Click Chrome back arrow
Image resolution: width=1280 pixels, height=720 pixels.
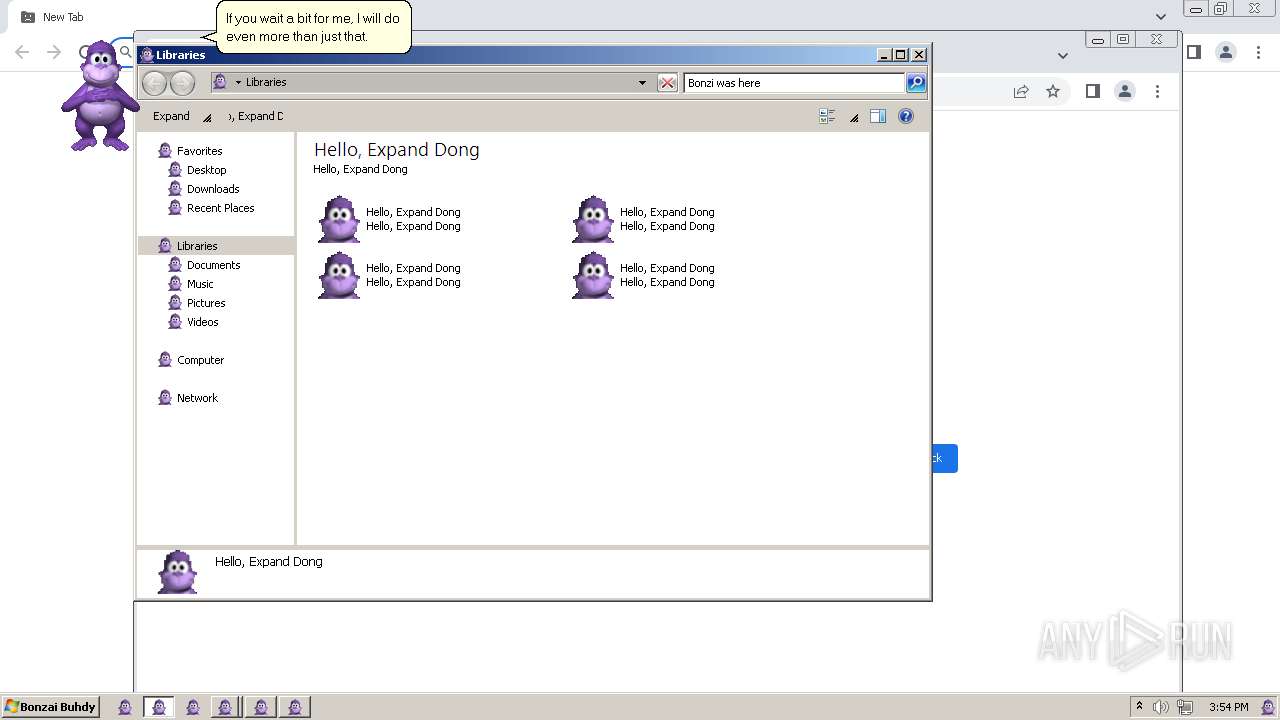tap(22, 52)
